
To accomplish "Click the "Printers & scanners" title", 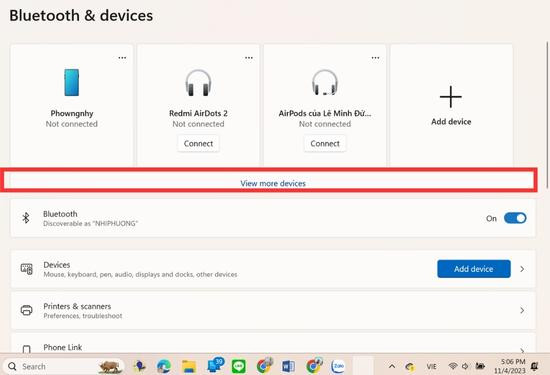I will (x=77, y=306).
